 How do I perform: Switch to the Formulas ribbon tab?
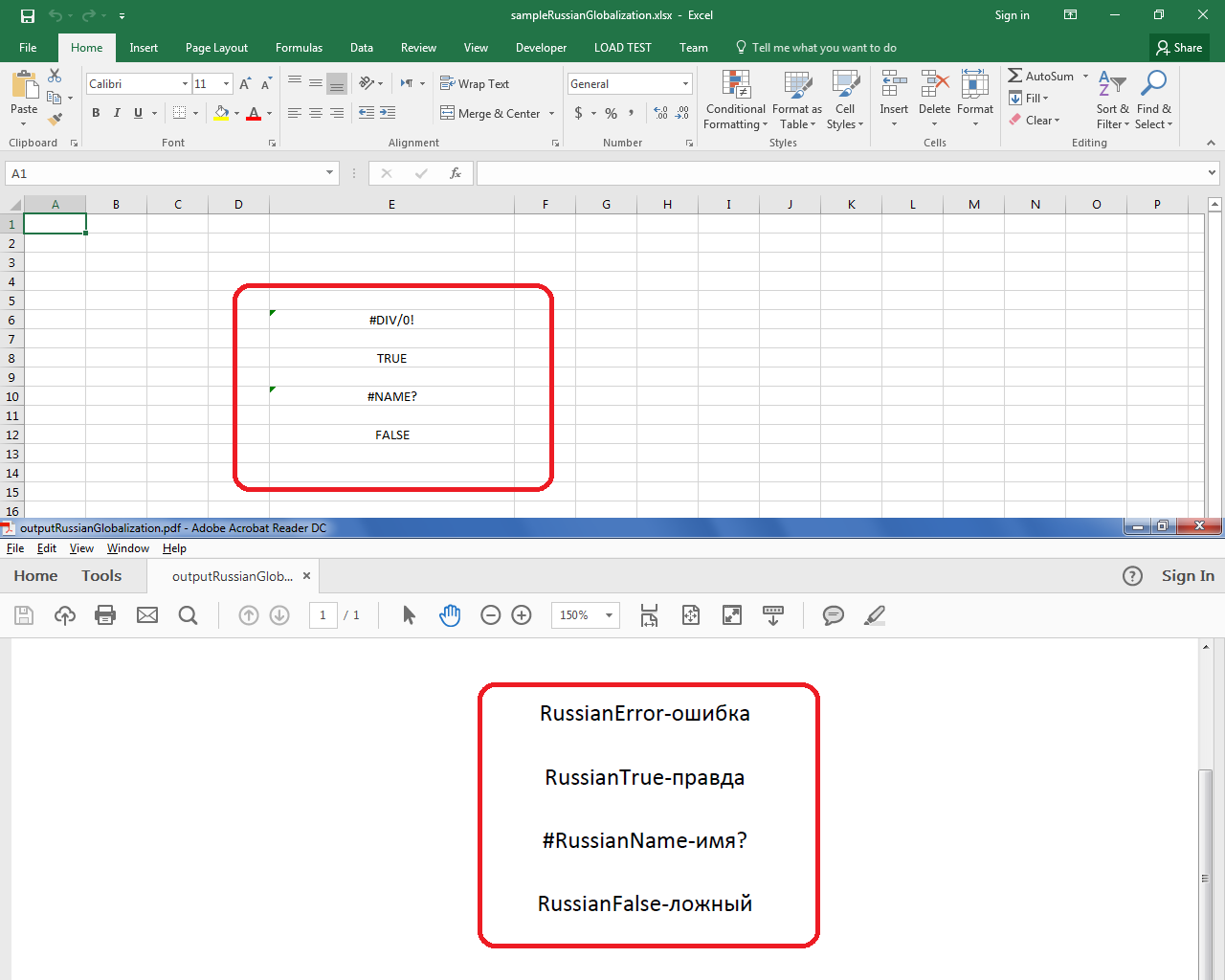[x=299, y=48]
